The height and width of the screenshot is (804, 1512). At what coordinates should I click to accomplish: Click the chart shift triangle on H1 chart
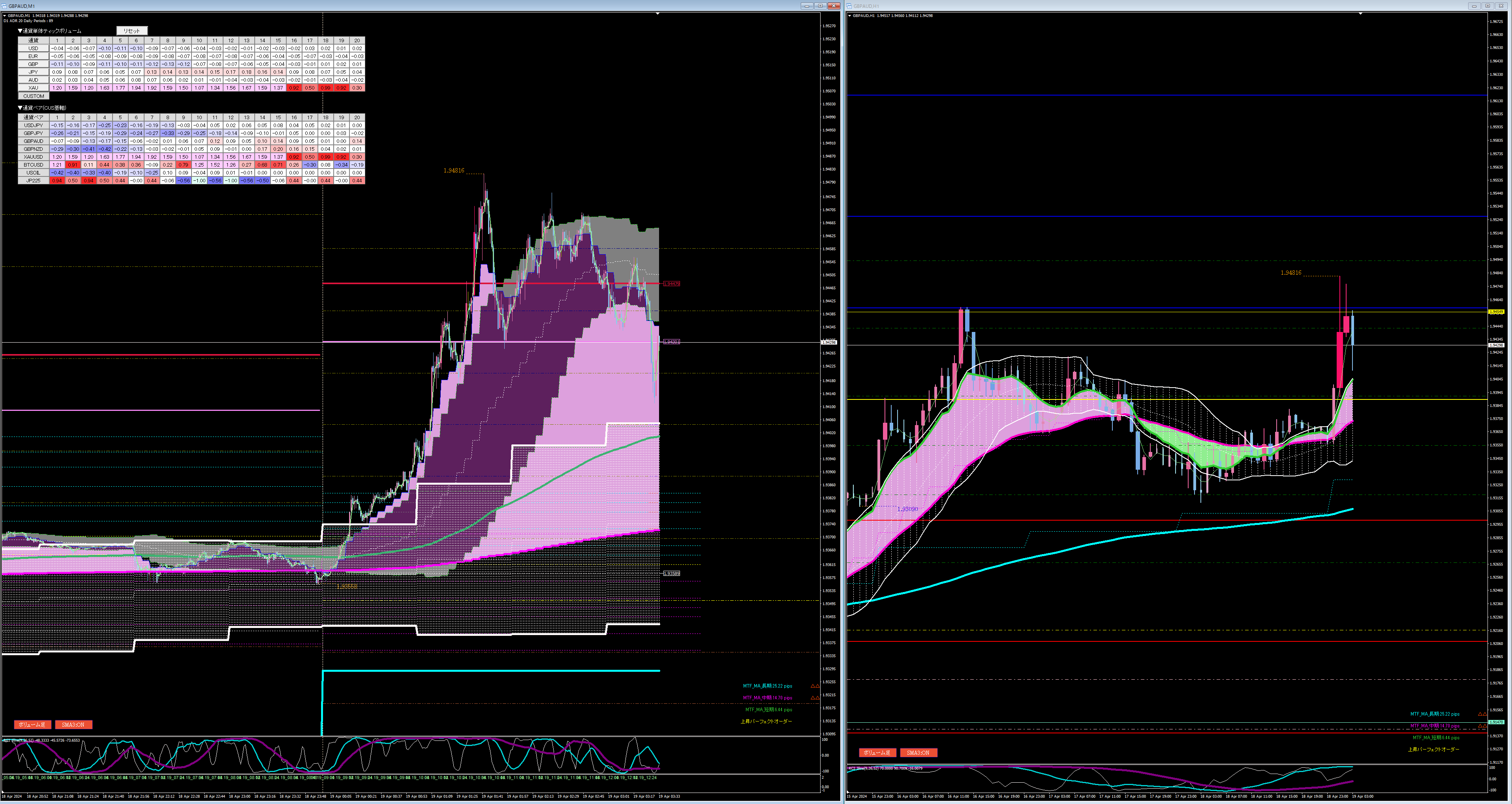click(x=1361, y=13)
